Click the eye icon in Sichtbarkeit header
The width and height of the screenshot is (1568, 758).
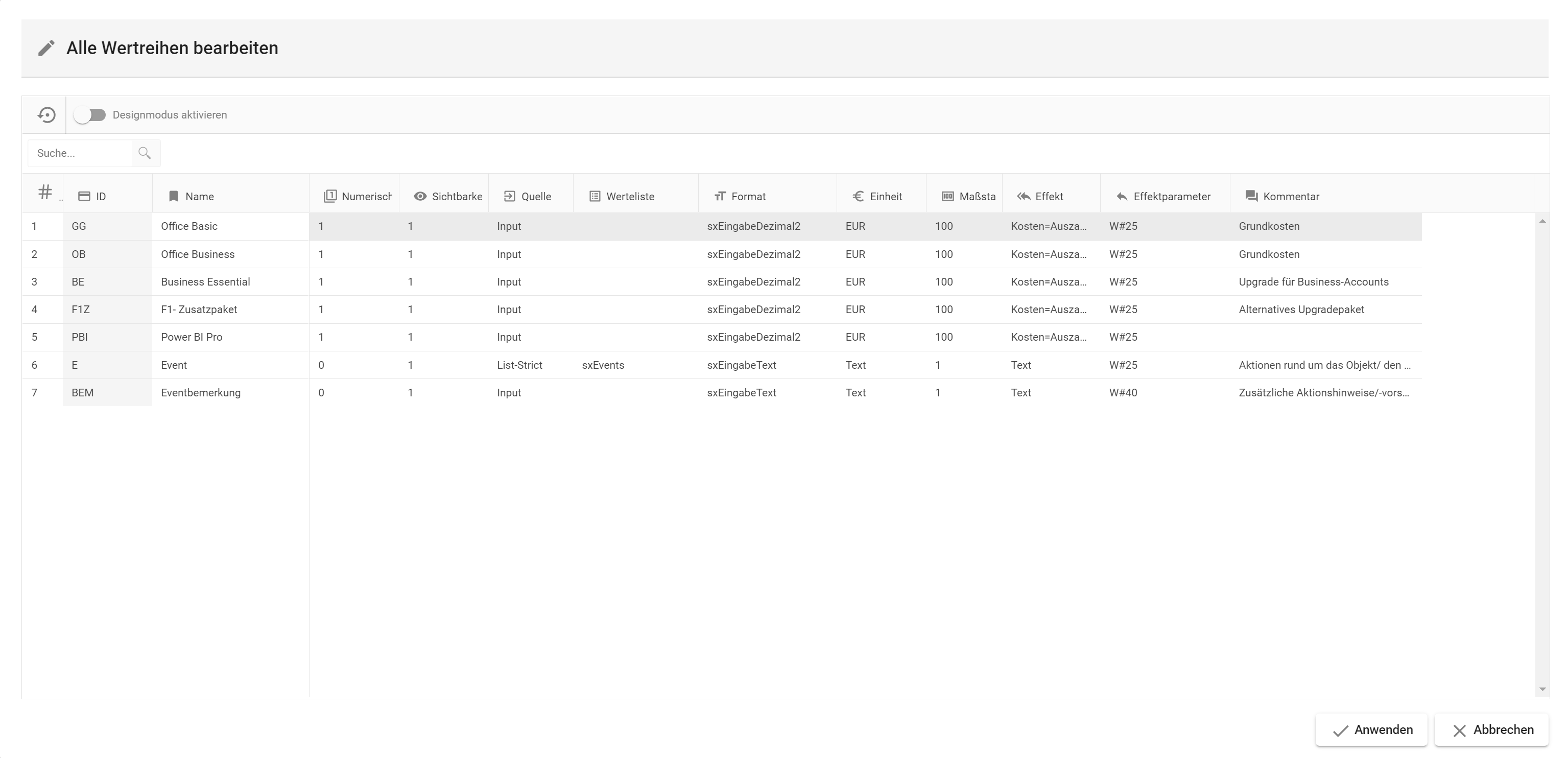[420, 196]
